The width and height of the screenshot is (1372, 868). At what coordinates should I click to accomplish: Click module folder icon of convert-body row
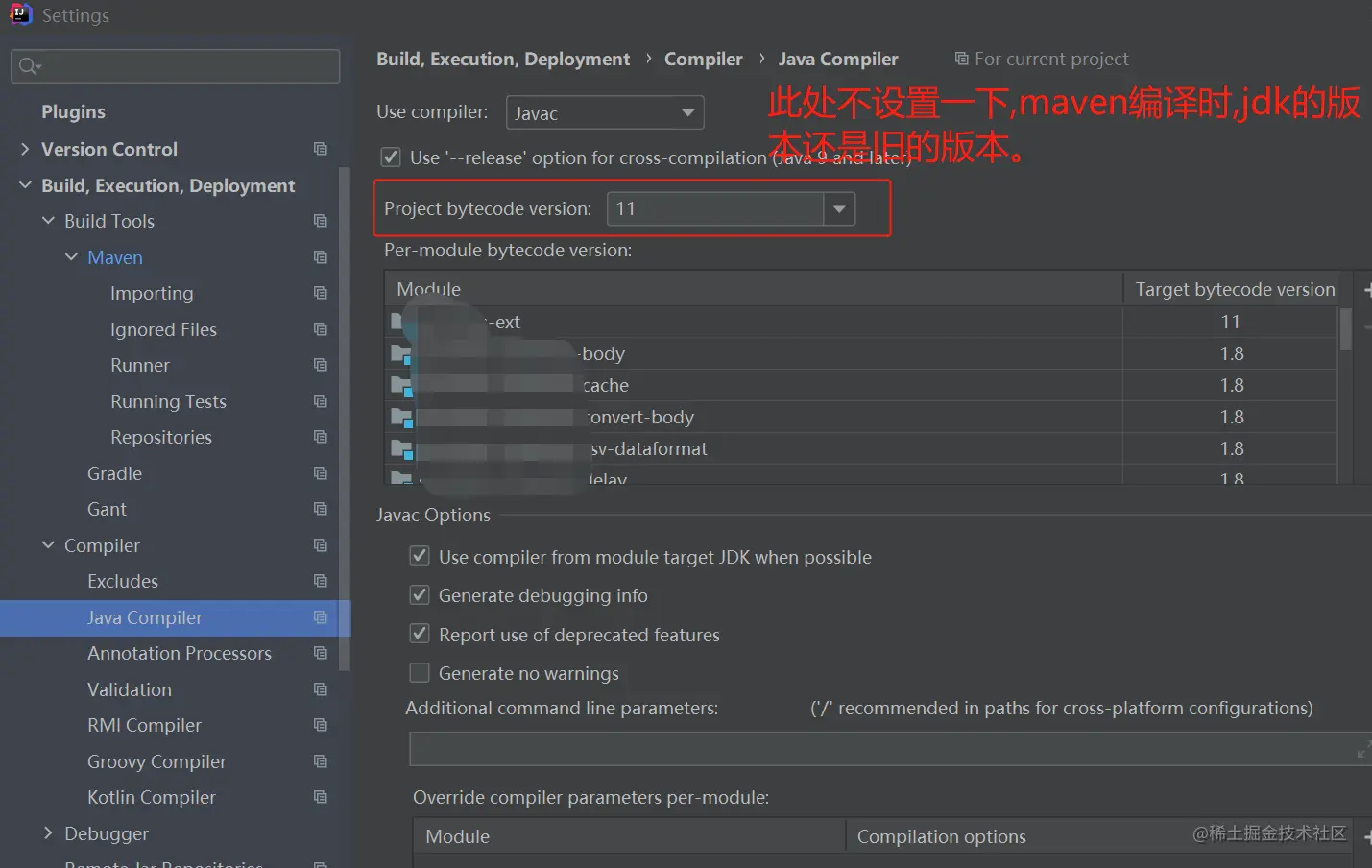pos(401,418)
